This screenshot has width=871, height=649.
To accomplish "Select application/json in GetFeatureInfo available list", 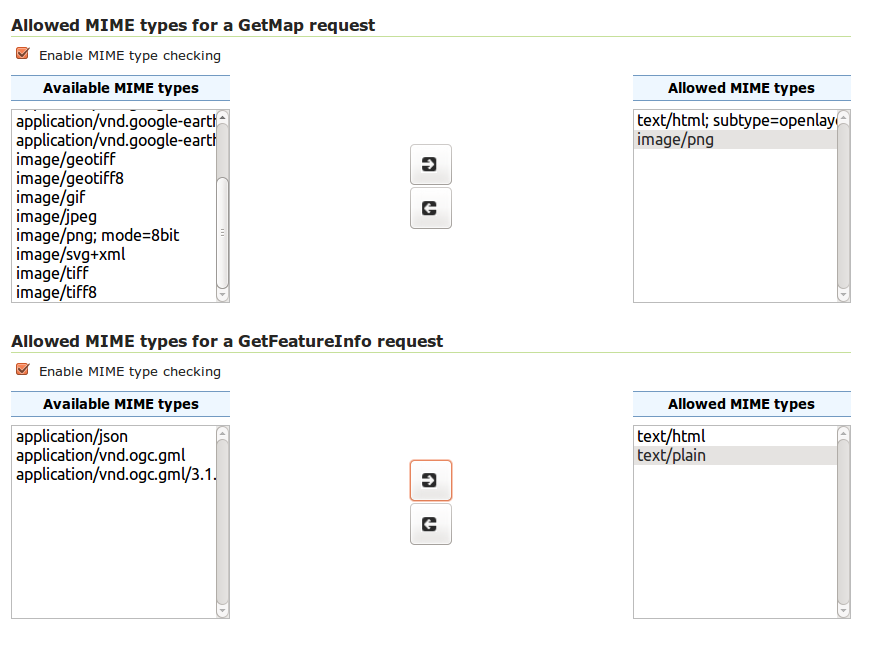I will 73,436.
